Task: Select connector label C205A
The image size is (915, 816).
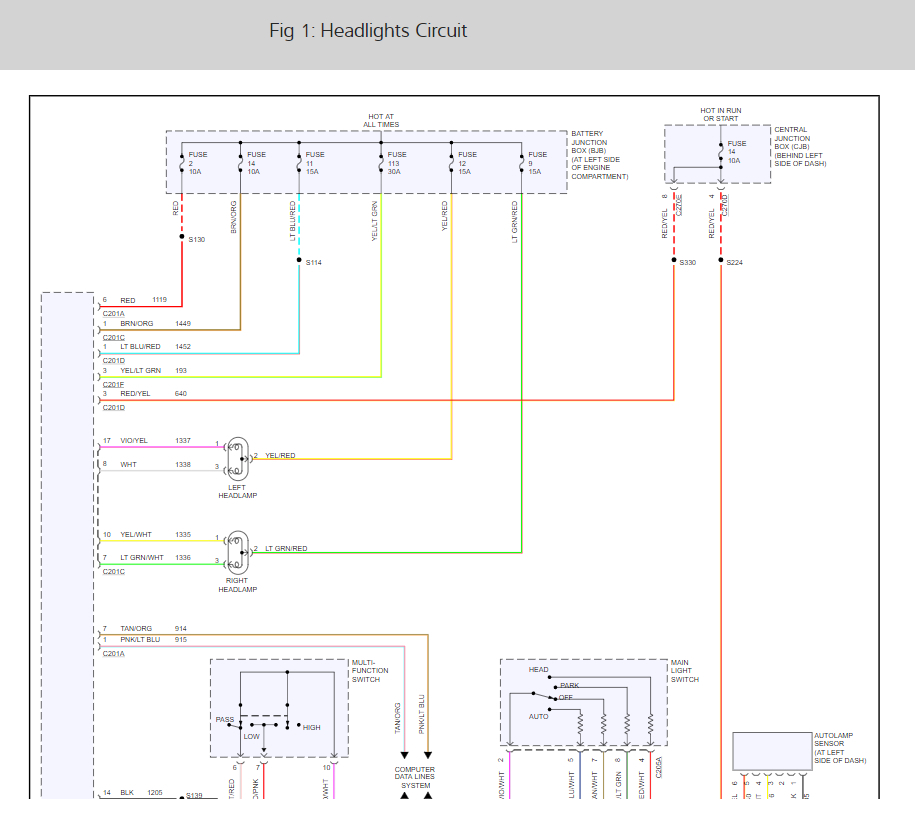Action: [659, 768]
